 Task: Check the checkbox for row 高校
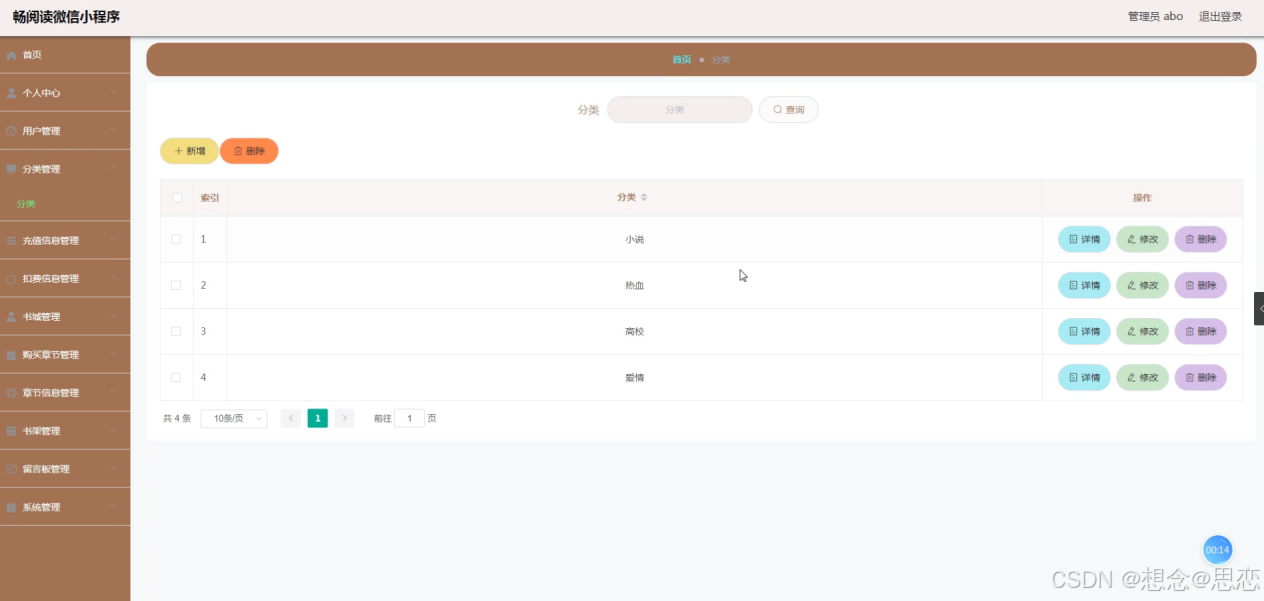tap(176, 331)
